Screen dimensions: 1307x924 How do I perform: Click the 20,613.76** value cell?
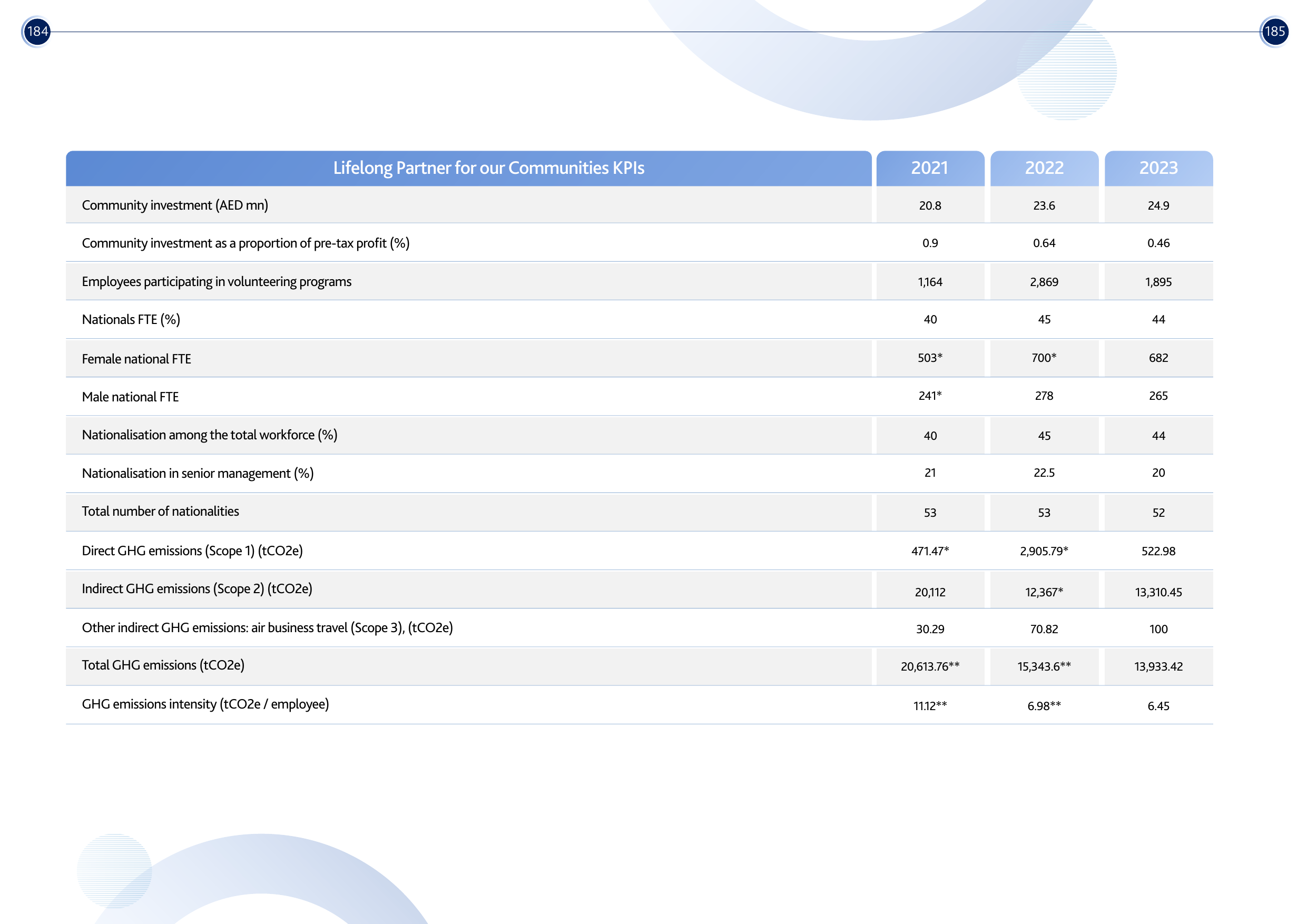930,666
